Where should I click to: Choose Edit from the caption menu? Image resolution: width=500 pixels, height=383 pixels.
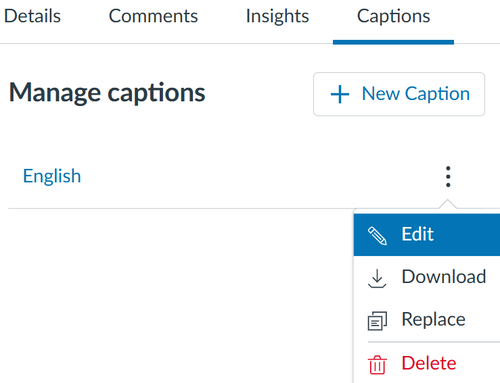click(x=427, y=235)
